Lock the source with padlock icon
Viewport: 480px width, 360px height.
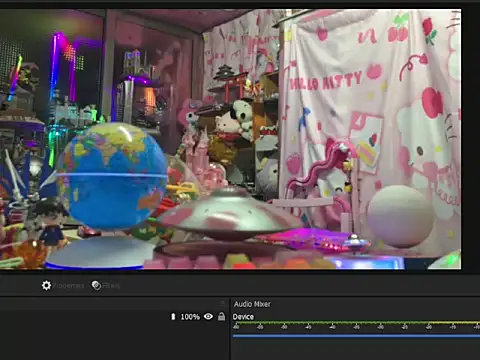click(221, 316)
